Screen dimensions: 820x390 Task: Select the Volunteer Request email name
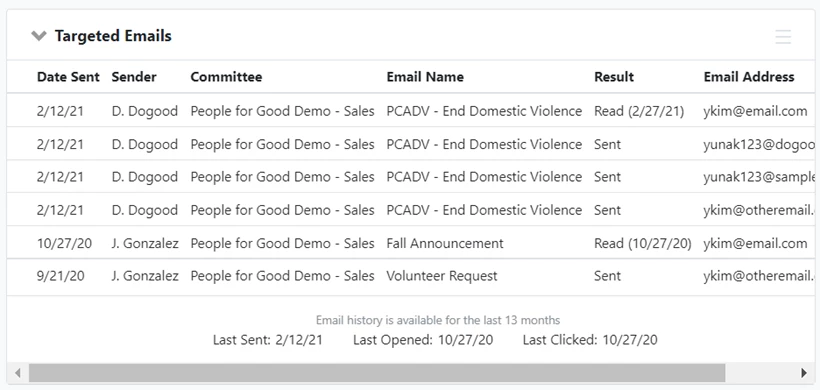click(x=442, y=276)
